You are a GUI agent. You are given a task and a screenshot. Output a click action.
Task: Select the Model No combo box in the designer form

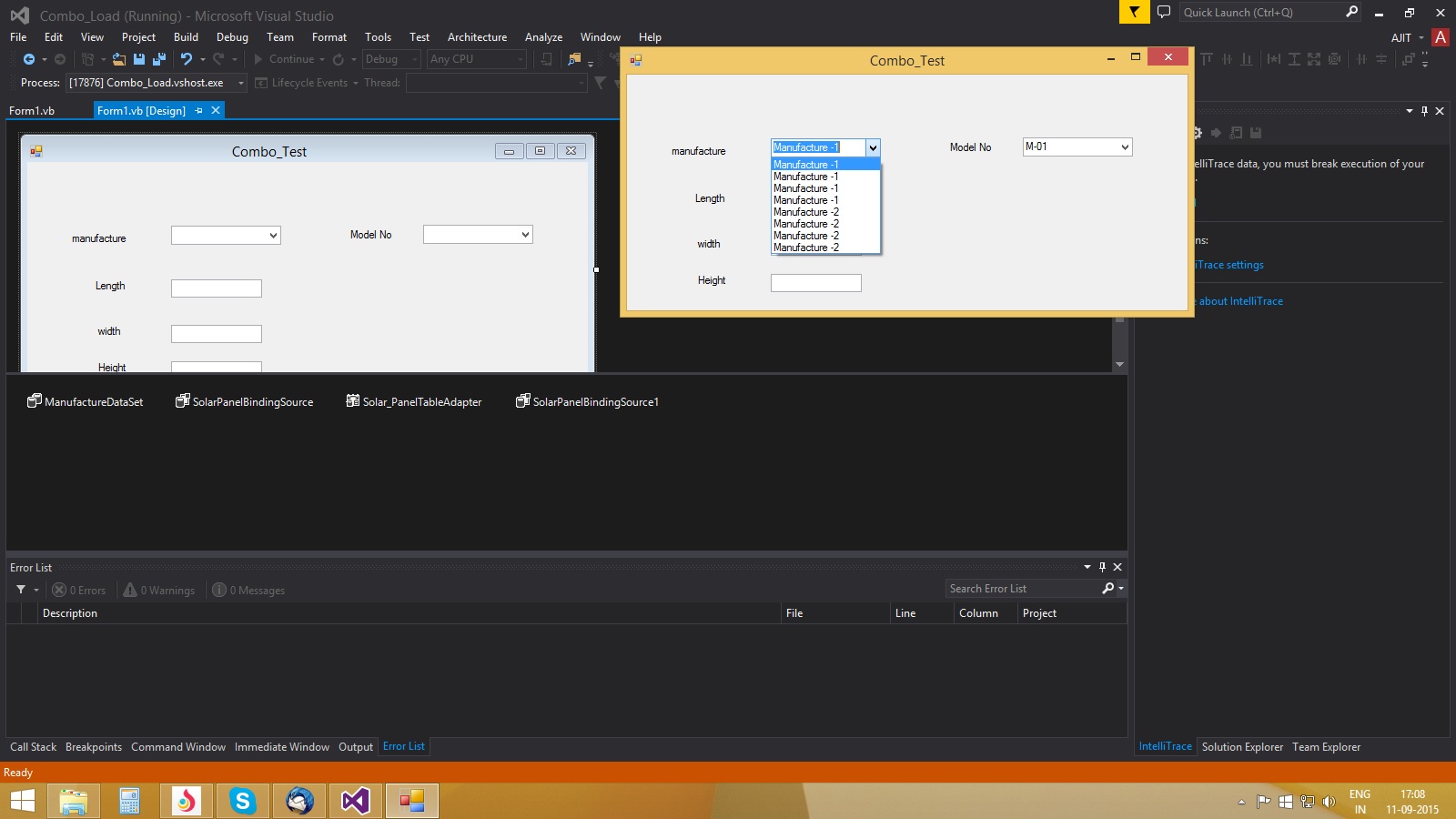(x=478, y=235)
